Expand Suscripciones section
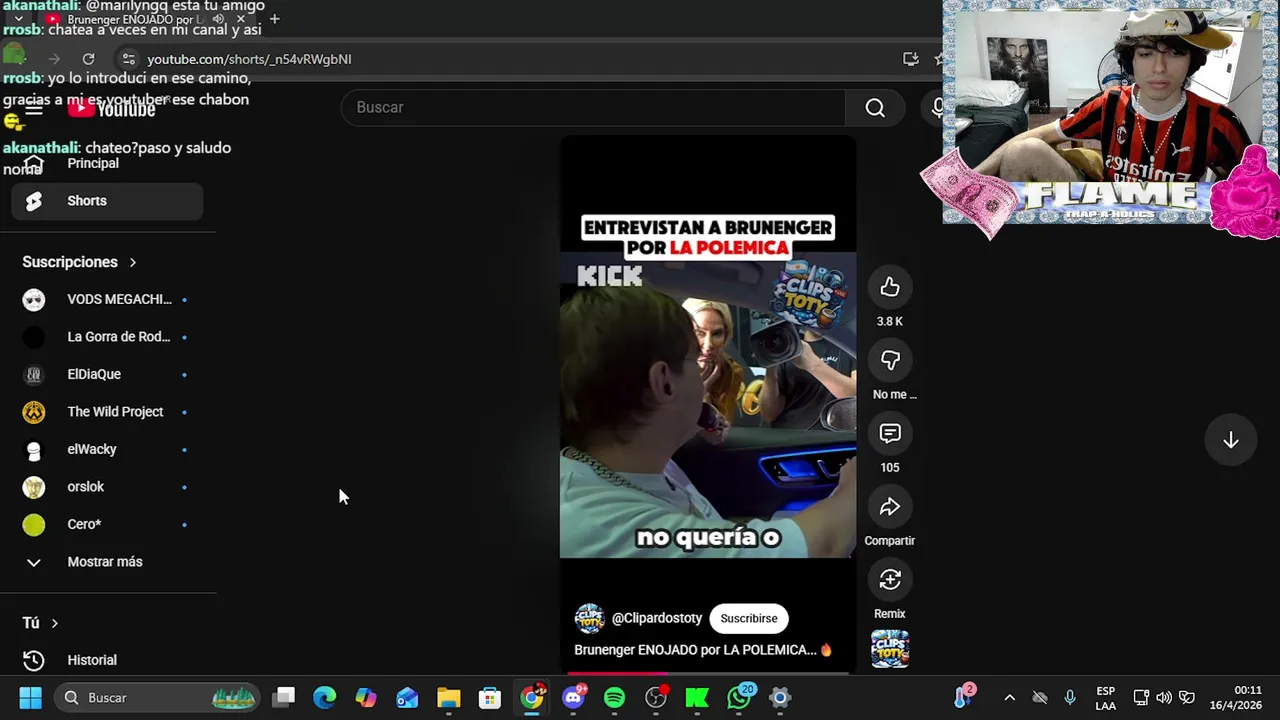1280x720 pixels. pos(80,262)
